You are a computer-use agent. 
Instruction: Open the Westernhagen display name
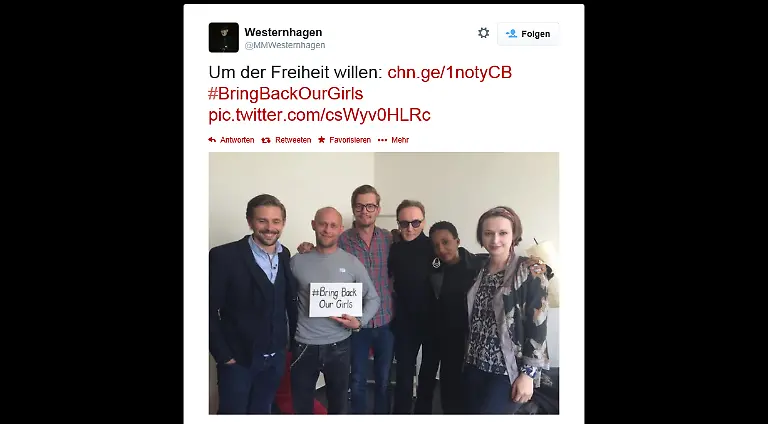pos(283,32)
